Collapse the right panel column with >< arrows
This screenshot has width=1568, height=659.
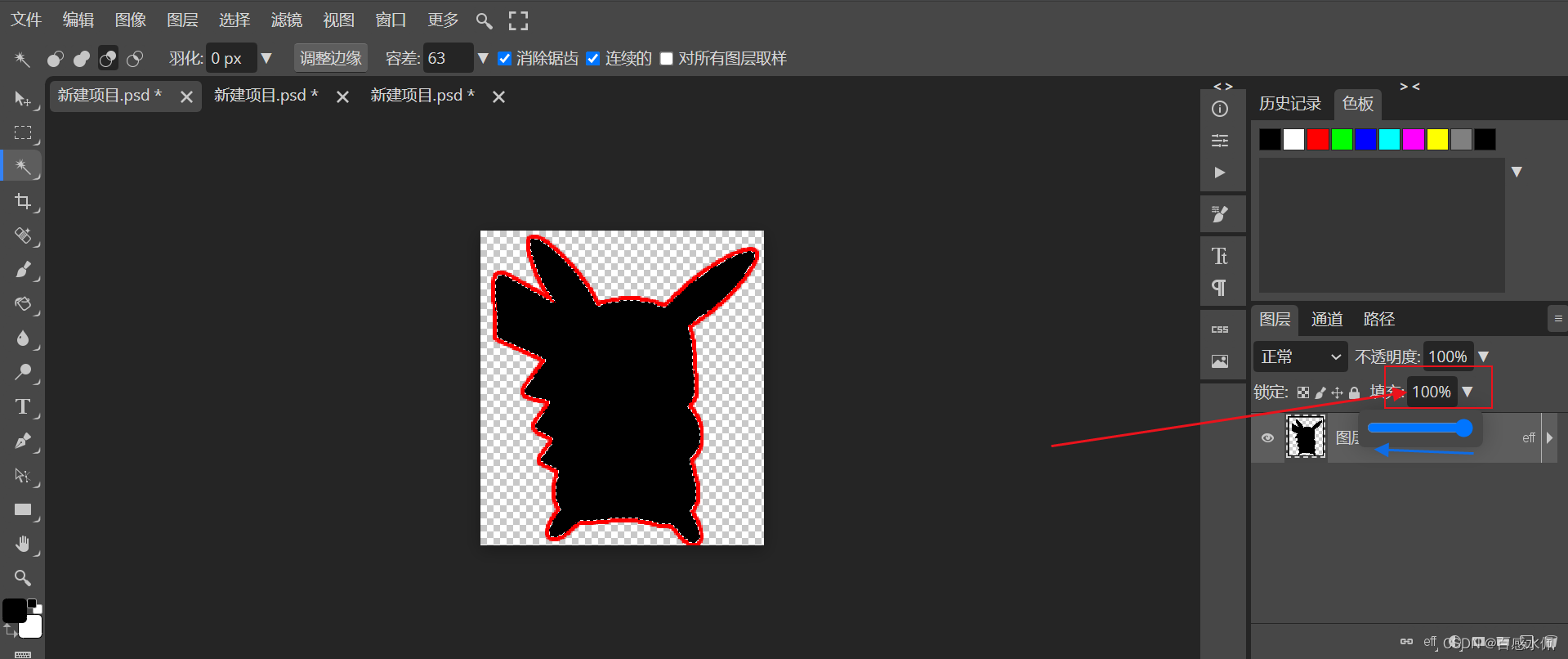[1409, 87]
